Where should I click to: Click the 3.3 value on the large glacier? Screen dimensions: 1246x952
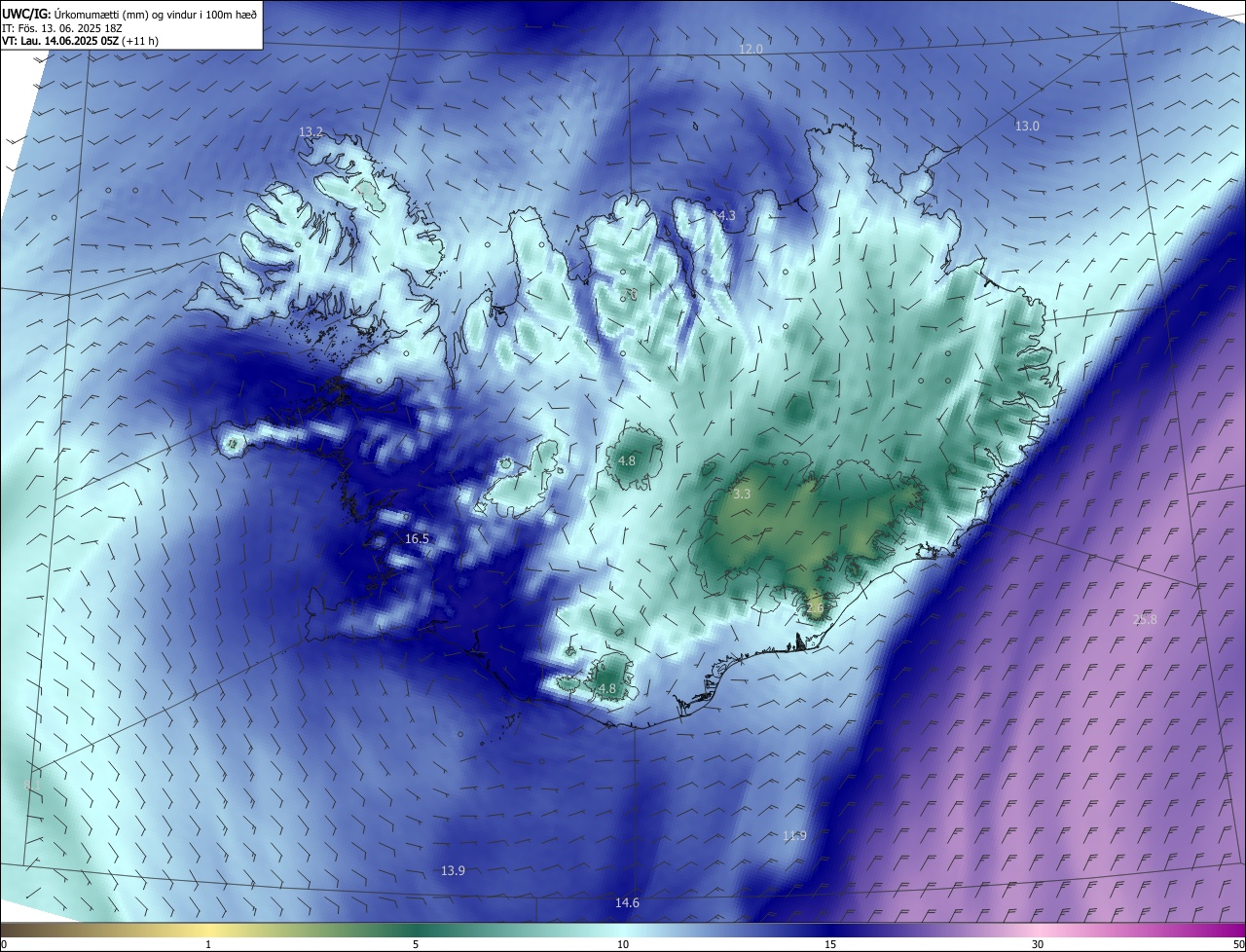coord(742,494)
